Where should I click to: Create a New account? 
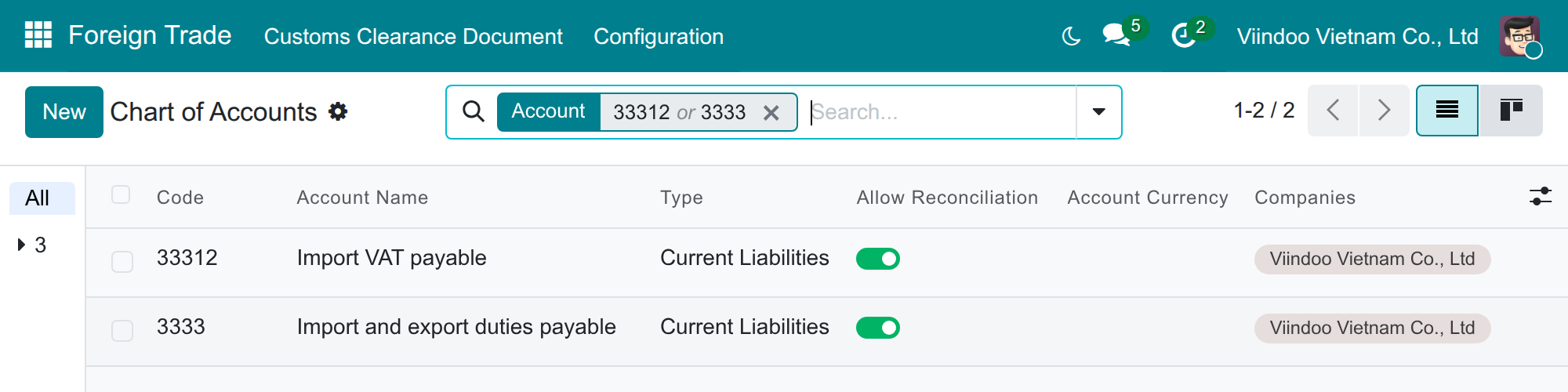[64, 112]
